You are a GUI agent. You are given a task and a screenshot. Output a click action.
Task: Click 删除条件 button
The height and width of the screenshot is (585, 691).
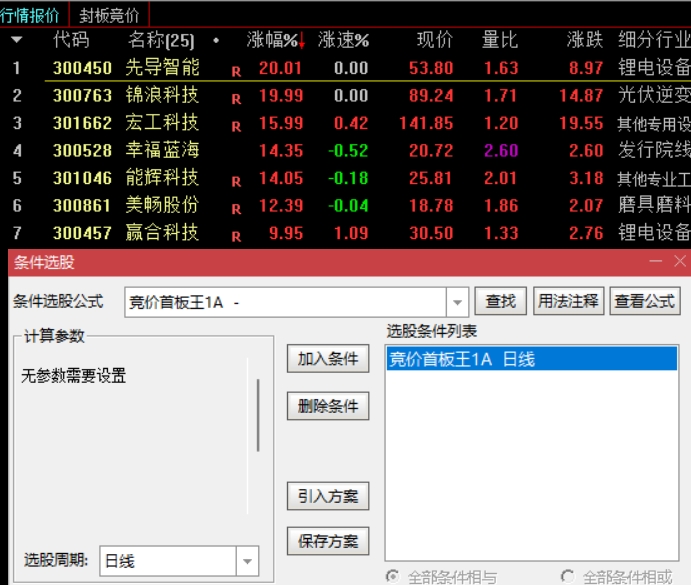pos(328,406)
